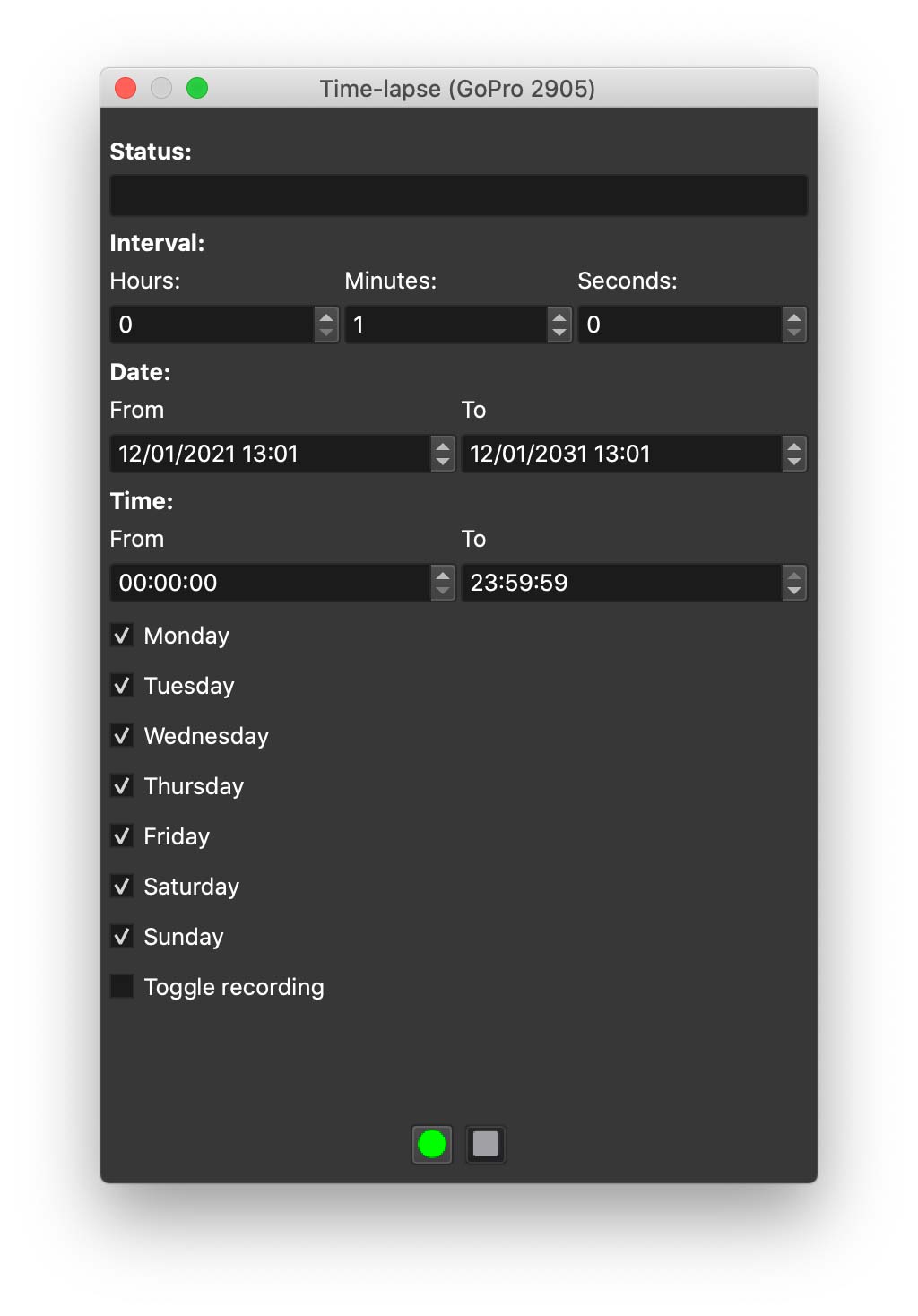Uncheck the Monday checkbox

pos(122,636)
